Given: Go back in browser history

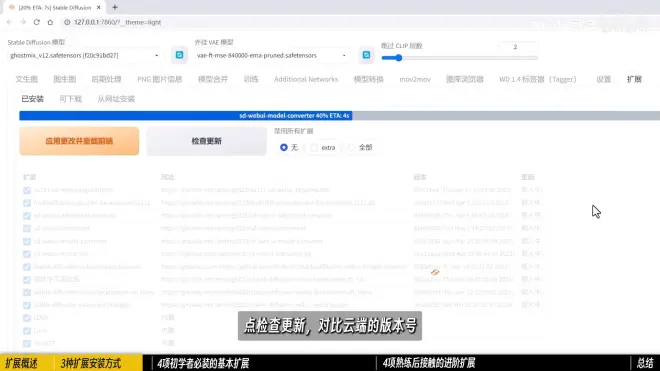Looking at the screenshot, I should point(9,22).
